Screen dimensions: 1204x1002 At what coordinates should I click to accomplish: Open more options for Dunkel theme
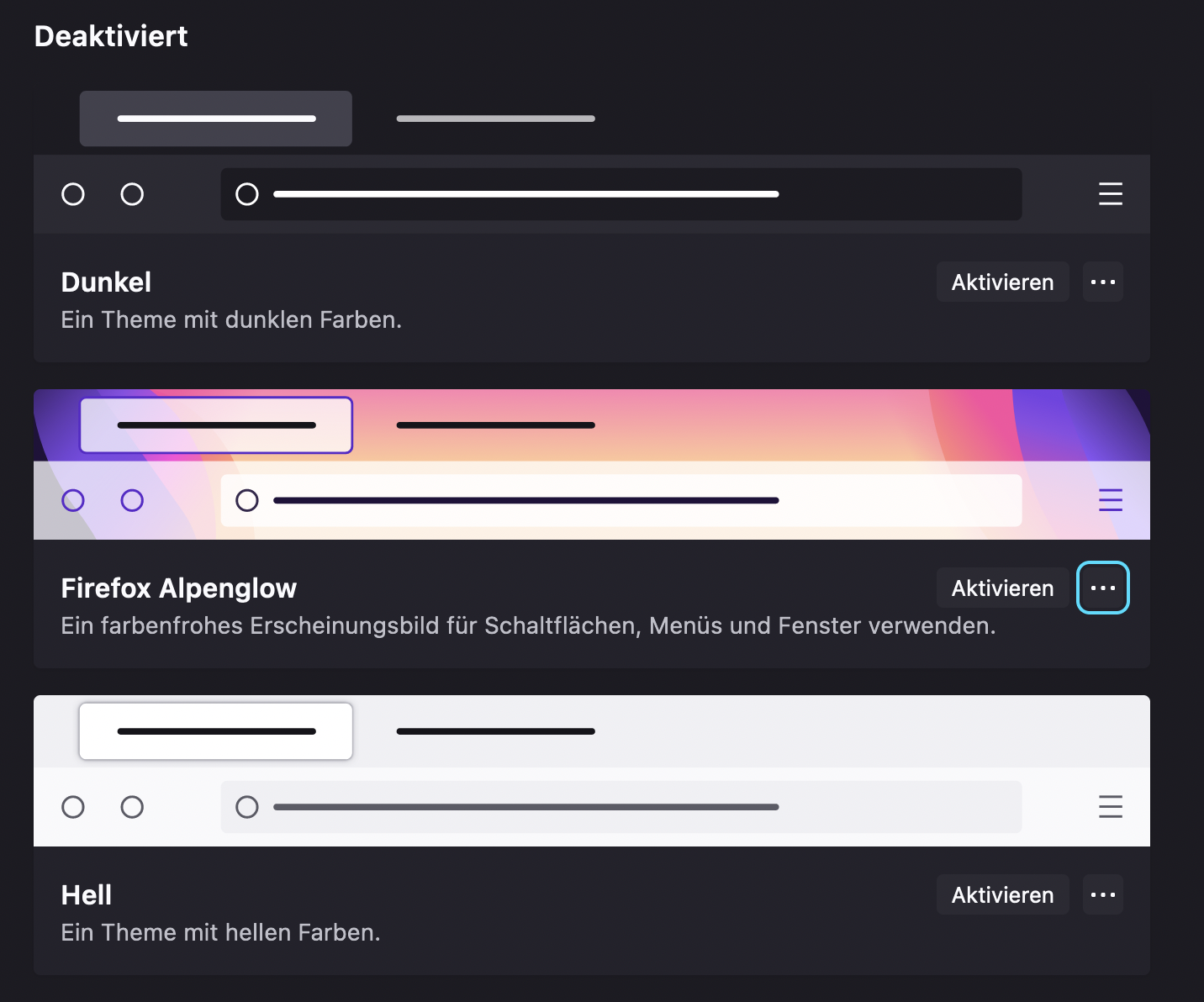(1103, 282)
